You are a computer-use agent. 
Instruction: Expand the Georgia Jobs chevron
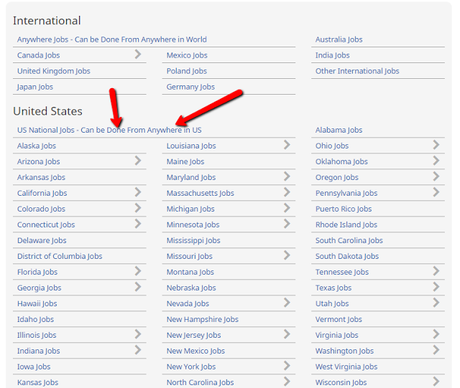[138, 287]
